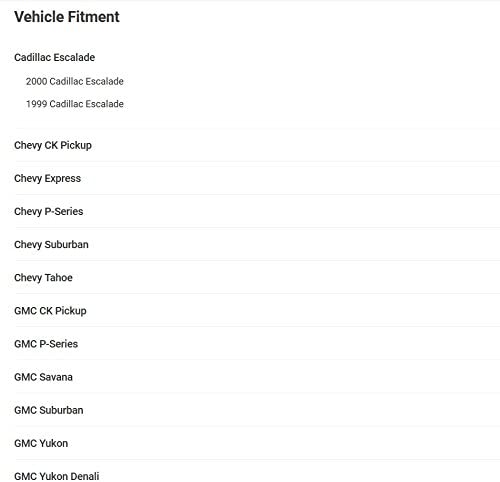The image size is (500, 482).
Task: Click the word Pickup in Chevy CK Pickup
Action: (x=76, y=145)
